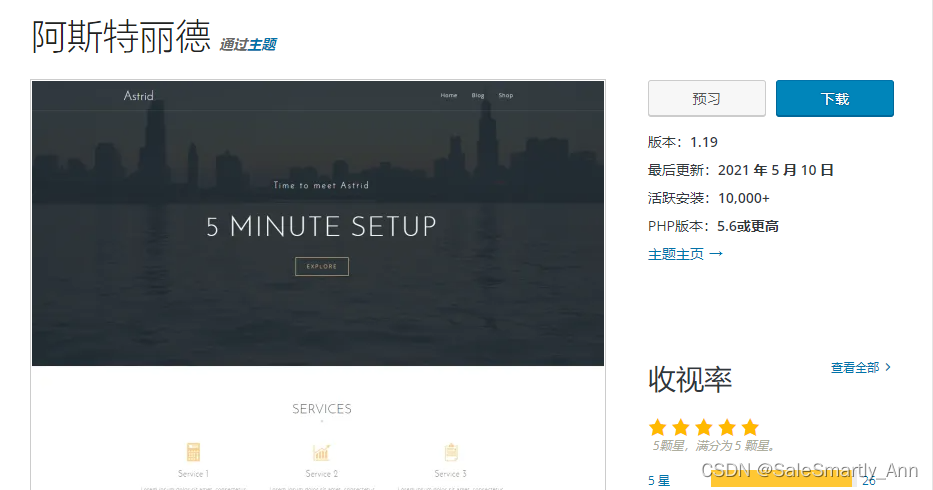This screenshot has height=490, width=933.
Task: Click the 阿斯特丽德 theme title
Action: point(121,37)
